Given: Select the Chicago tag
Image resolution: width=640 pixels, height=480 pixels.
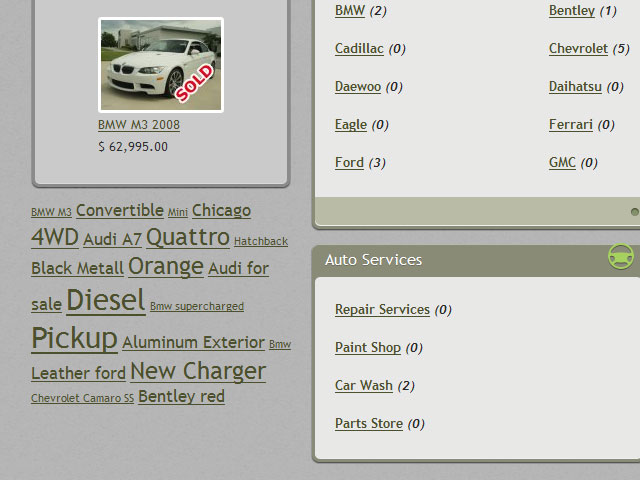Looking at the screenshot, I should tap(221, 210).
